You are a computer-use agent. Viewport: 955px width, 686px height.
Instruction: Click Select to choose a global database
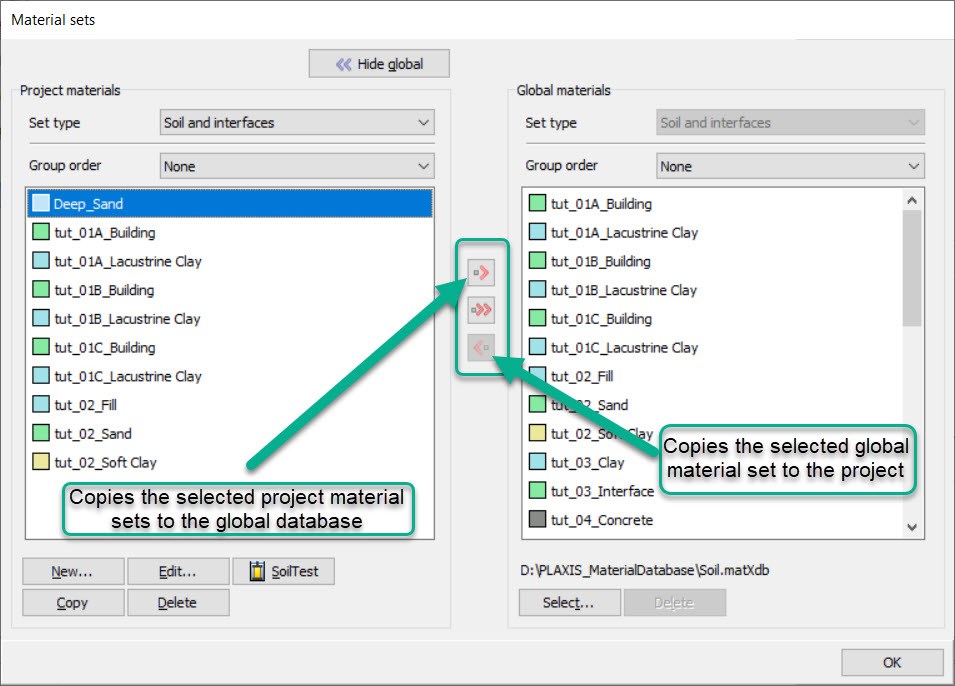(x=569, y=602)
